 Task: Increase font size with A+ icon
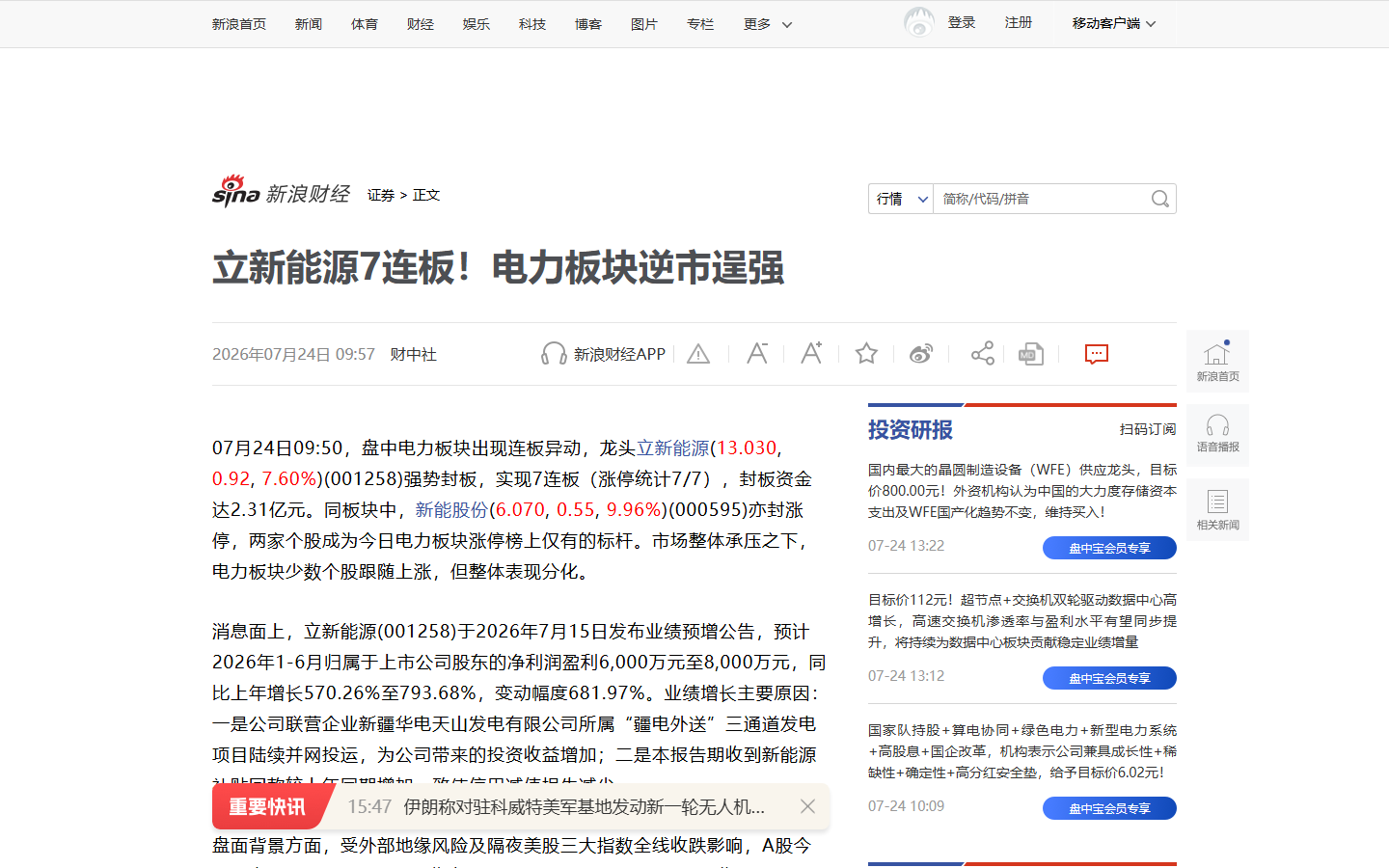pos(811,353)
